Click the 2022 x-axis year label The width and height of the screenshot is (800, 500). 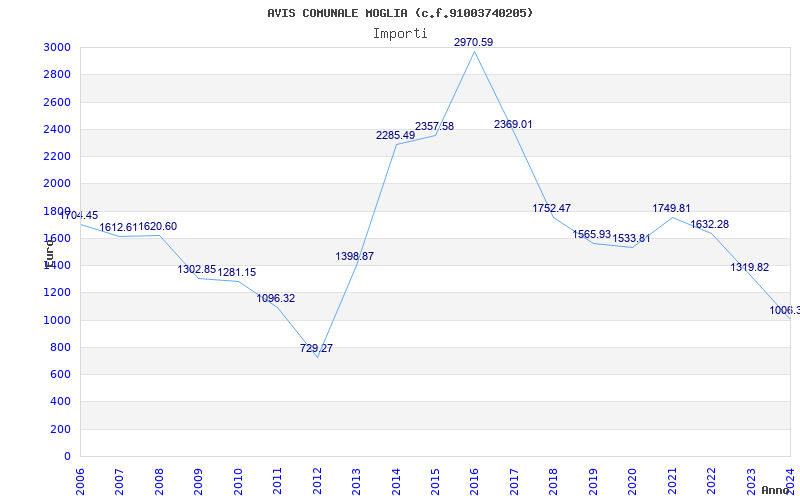(711, 481)
